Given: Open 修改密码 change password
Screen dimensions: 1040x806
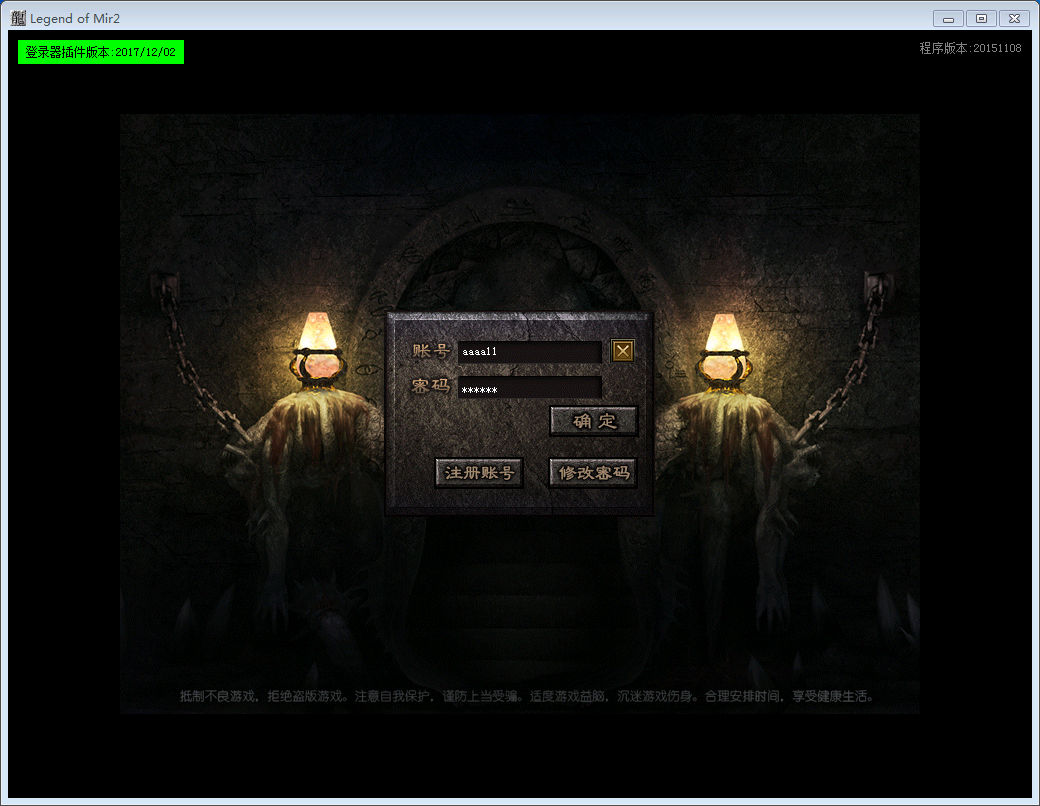Looking at the screenshot, I should 594,473.
